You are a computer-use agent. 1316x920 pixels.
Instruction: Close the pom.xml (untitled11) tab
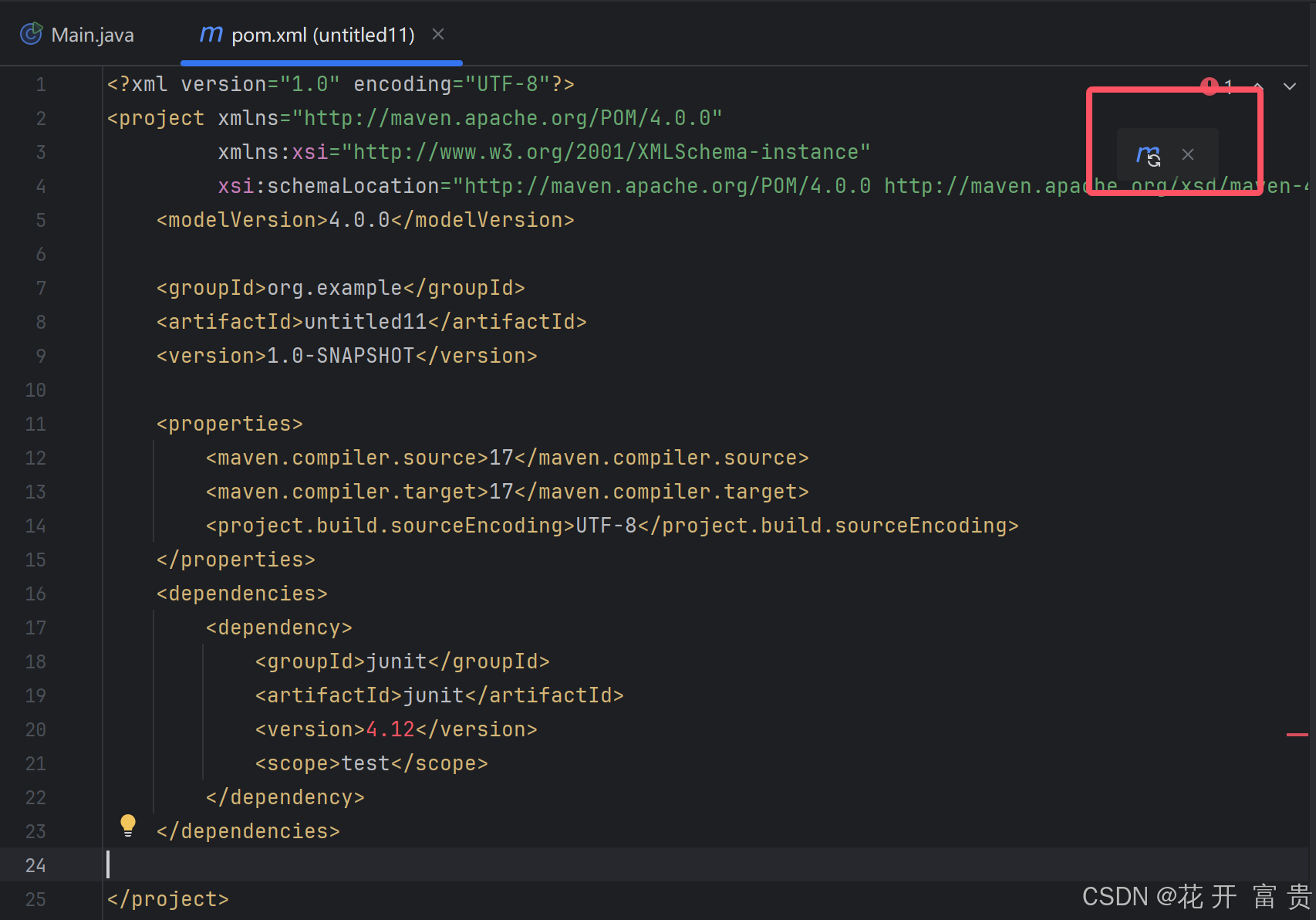[x=438, y=34]
